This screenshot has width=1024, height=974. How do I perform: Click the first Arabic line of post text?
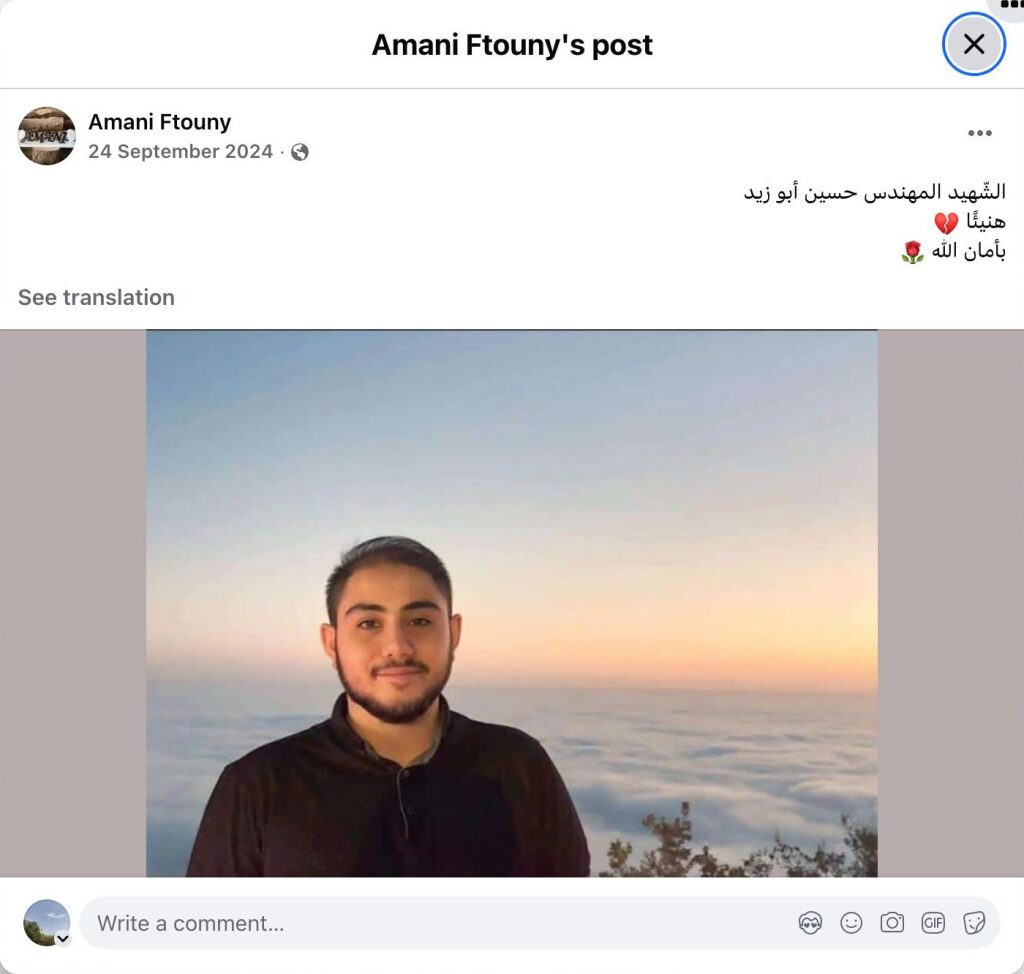point(874,192)
